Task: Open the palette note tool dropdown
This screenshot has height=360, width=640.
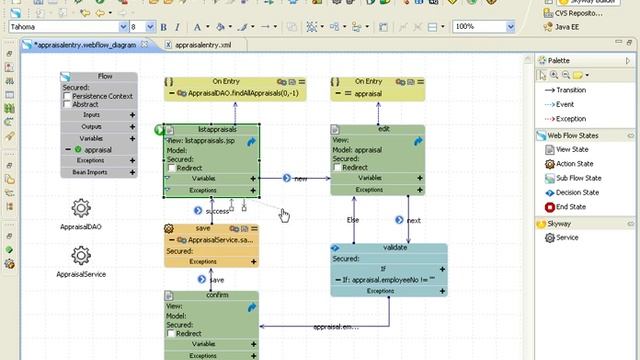Action: tap(587, 75)
